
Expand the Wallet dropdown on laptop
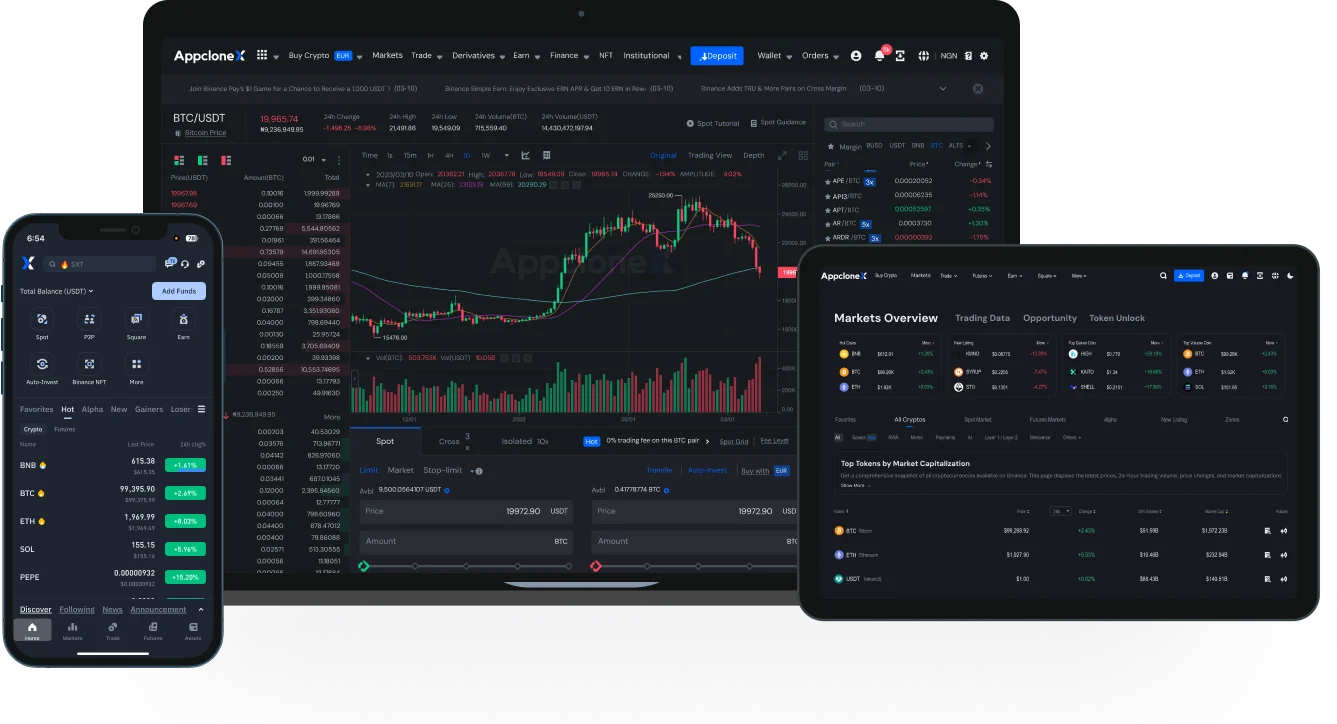pyautogui.click(x=791, y=57)
